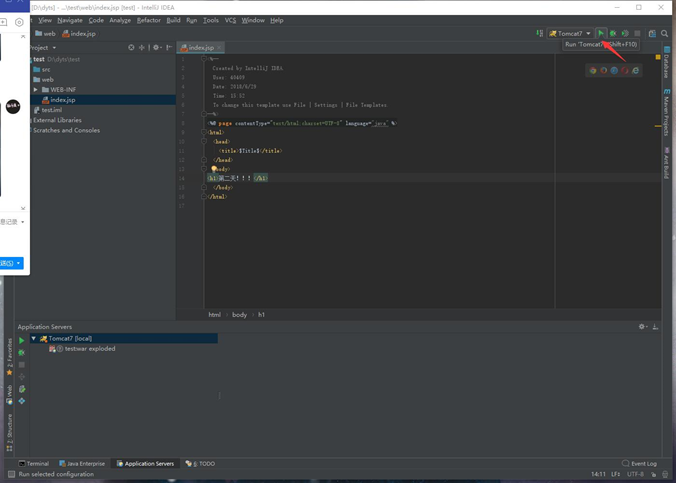Click the html breadcrumb below editor
676x483 pixels.
coord(215,315)
